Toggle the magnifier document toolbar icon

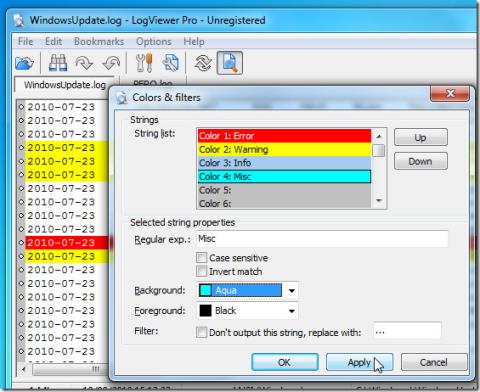coord(230,63)
